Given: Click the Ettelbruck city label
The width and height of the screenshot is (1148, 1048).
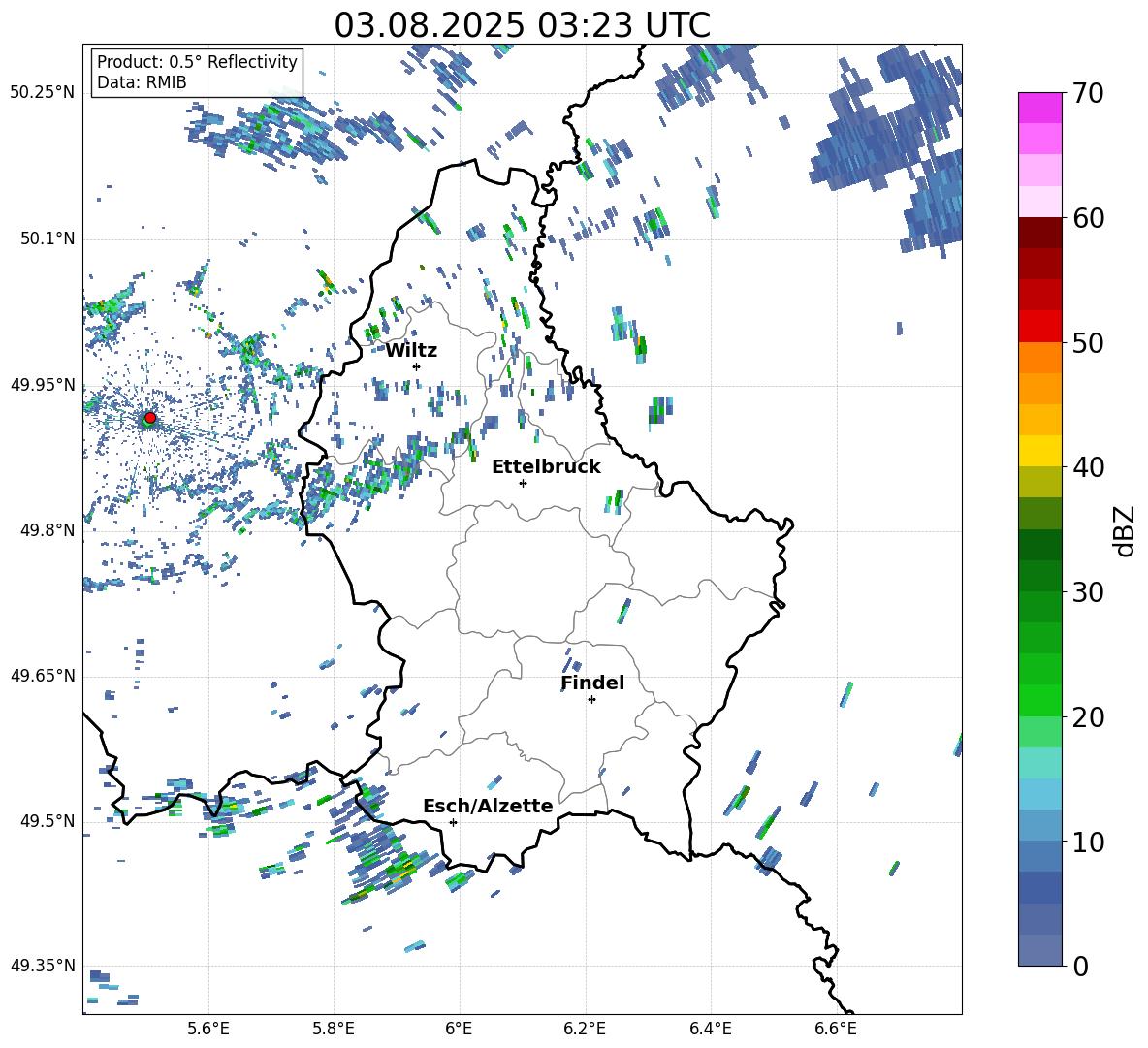Looking at the screenshot, I should [x=546, y=467].
